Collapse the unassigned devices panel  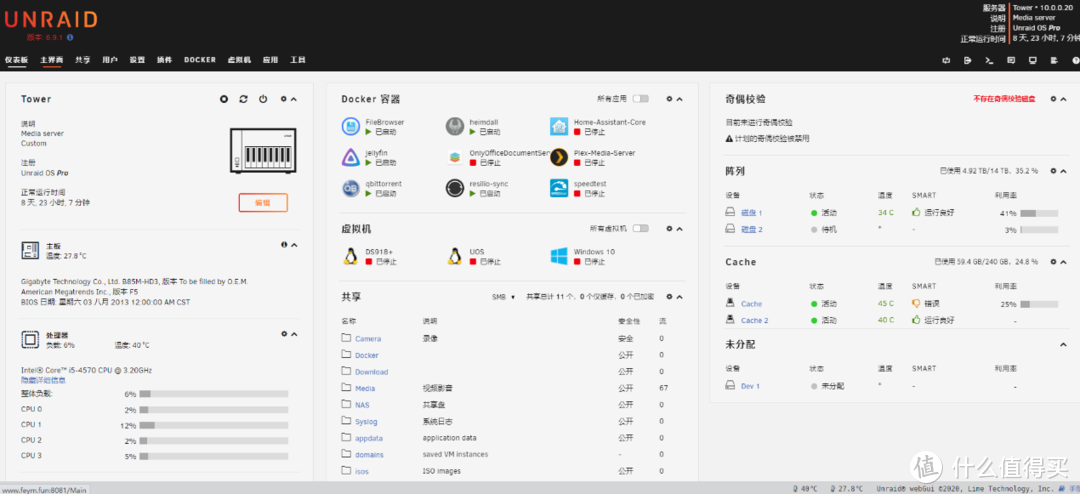pyautogui.click(x=1063, y=344)
